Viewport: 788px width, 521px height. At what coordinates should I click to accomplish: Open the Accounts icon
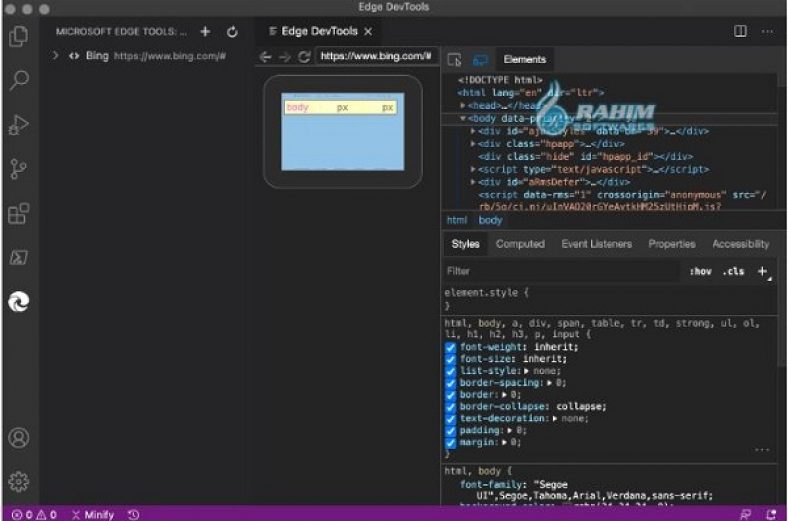(x=19, y=438)
